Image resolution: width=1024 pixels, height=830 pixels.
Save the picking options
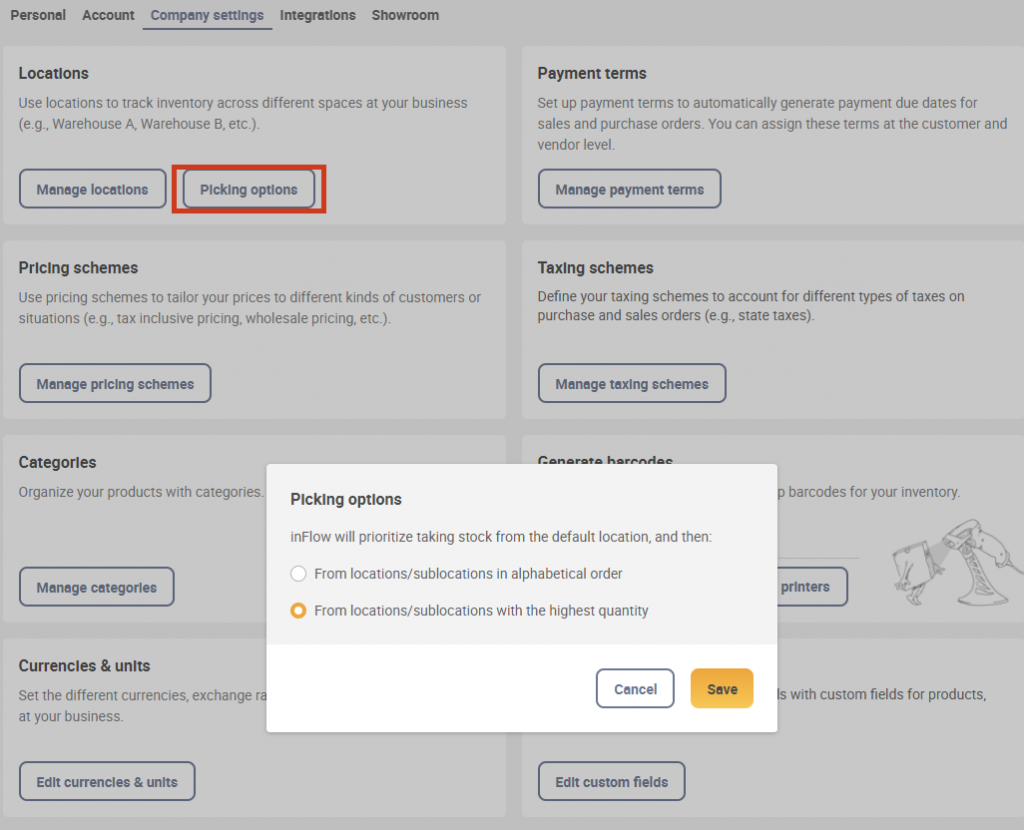click(x=722, y=688)
